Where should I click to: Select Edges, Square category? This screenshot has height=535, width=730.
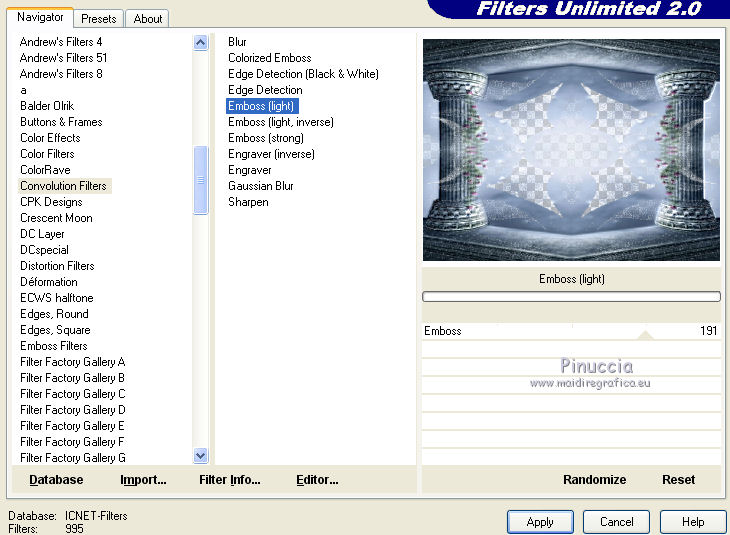coord(55,330)
